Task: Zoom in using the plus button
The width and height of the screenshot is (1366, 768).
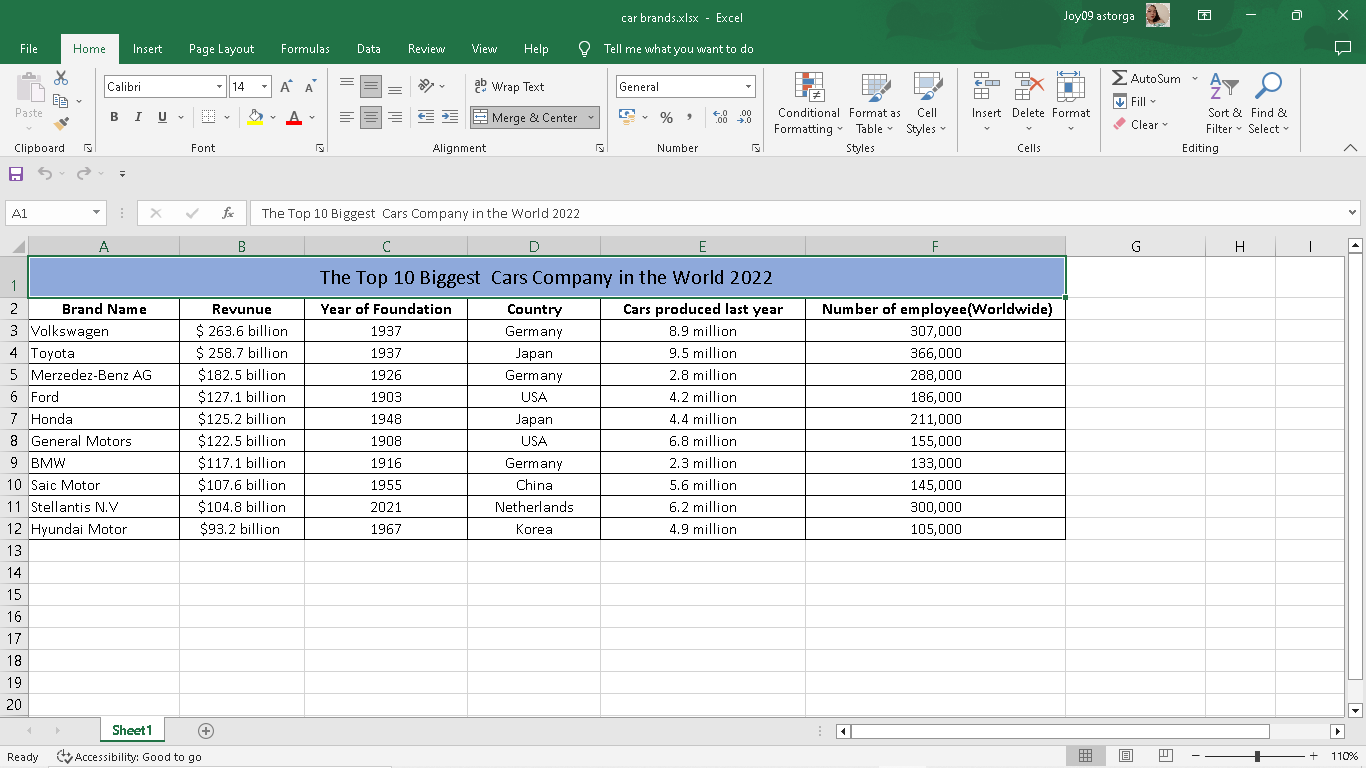Action: click(1313, 757)
